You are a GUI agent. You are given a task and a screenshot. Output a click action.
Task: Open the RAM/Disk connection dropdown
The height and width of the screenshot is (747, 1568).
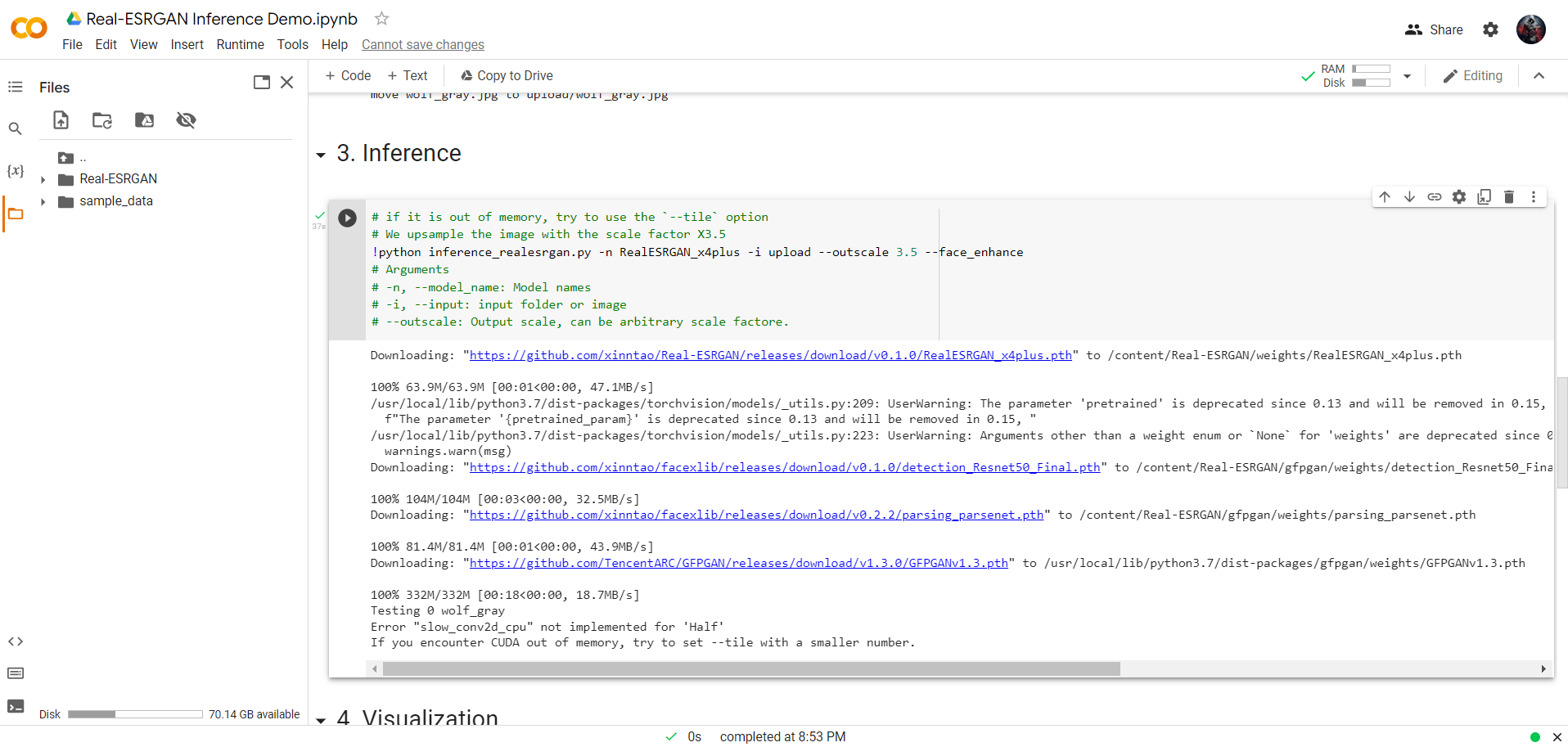pos(1407,76)
